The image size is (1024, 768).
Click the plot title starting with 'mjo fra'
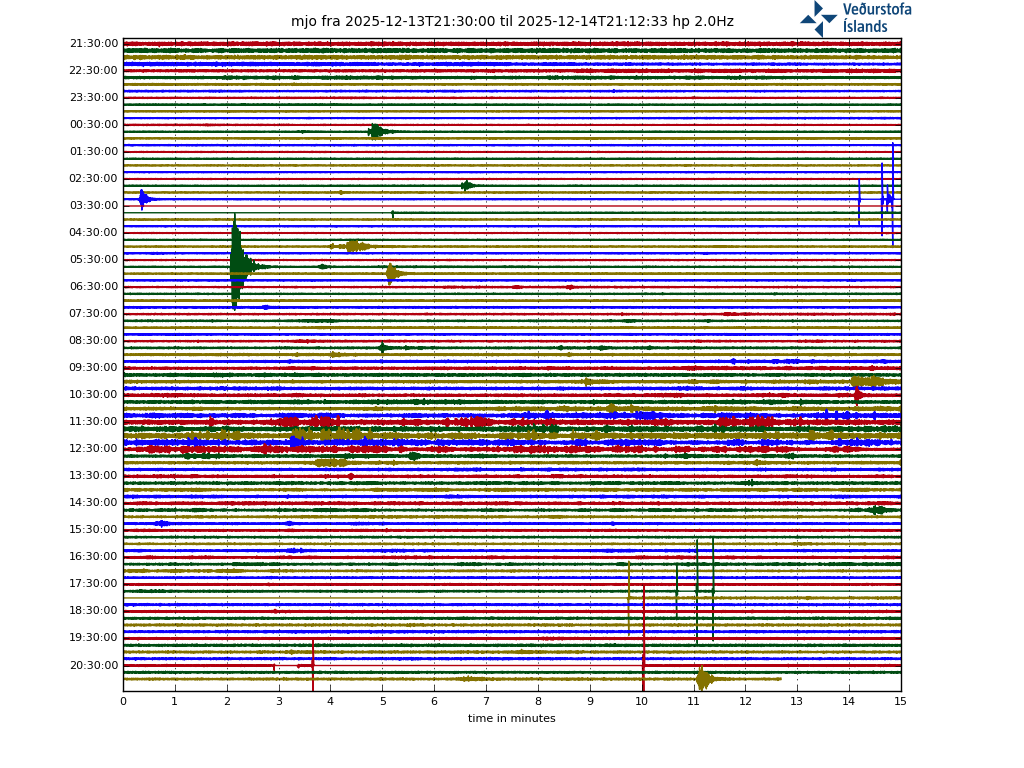tap(512, 22)
